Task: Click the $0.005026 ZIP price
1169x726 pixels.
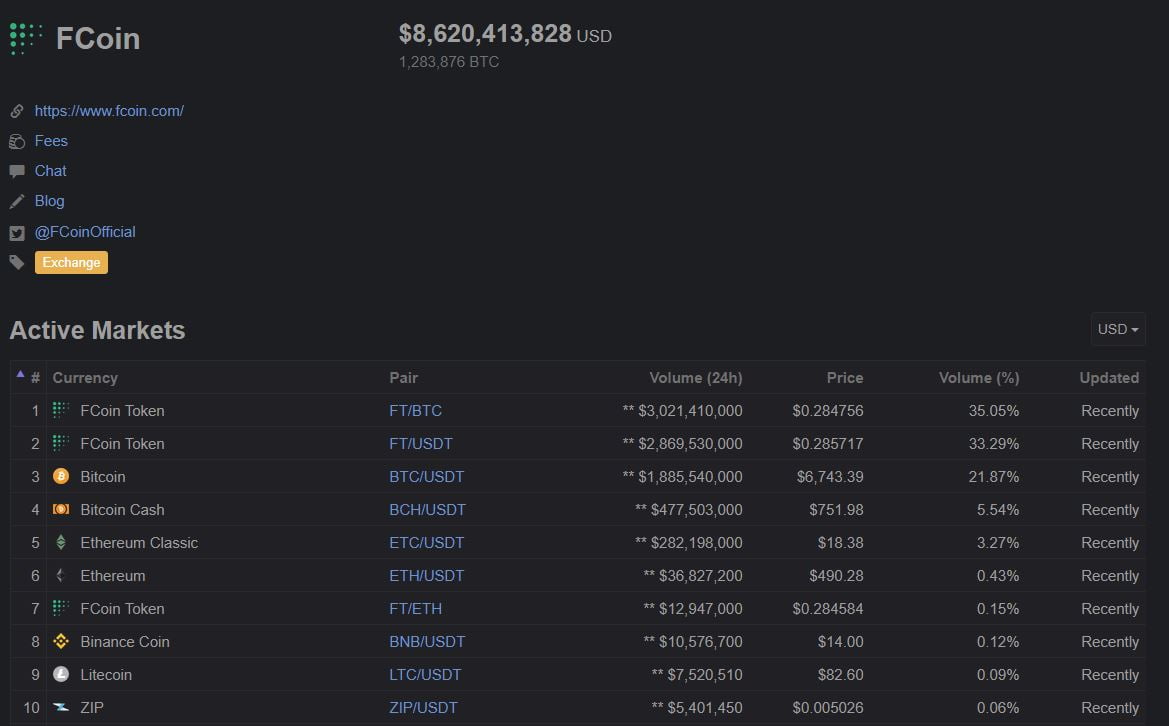Action: 828,707
